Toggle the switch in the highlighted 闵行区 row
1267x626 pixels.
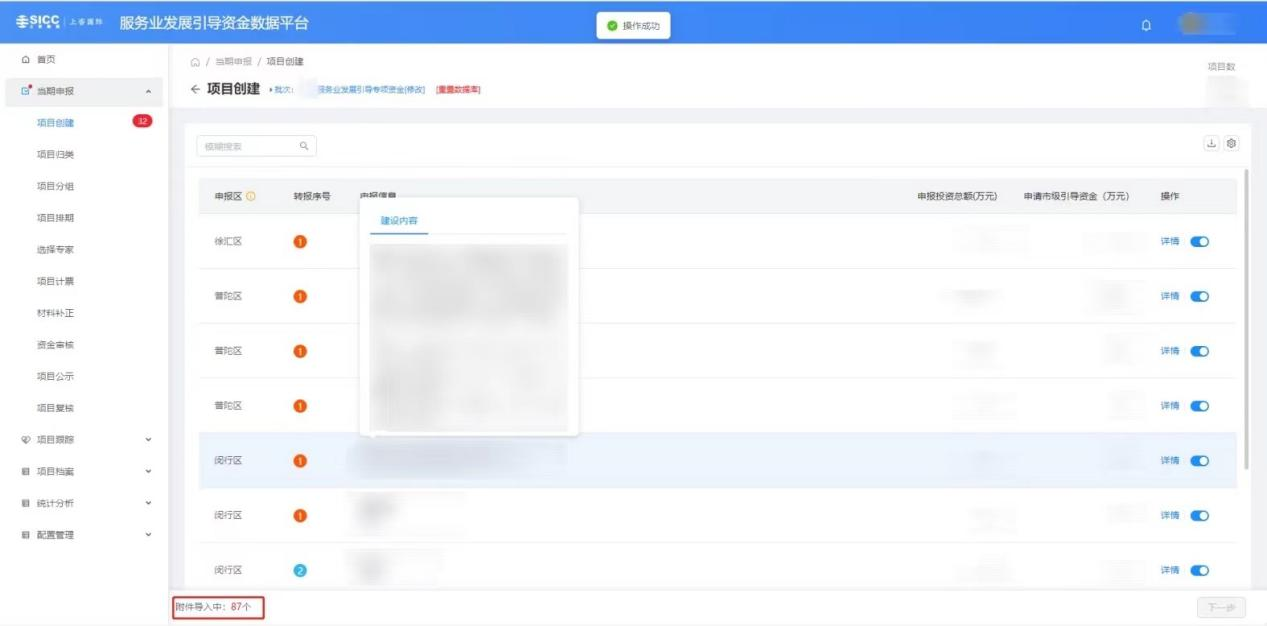point(1199,461)
